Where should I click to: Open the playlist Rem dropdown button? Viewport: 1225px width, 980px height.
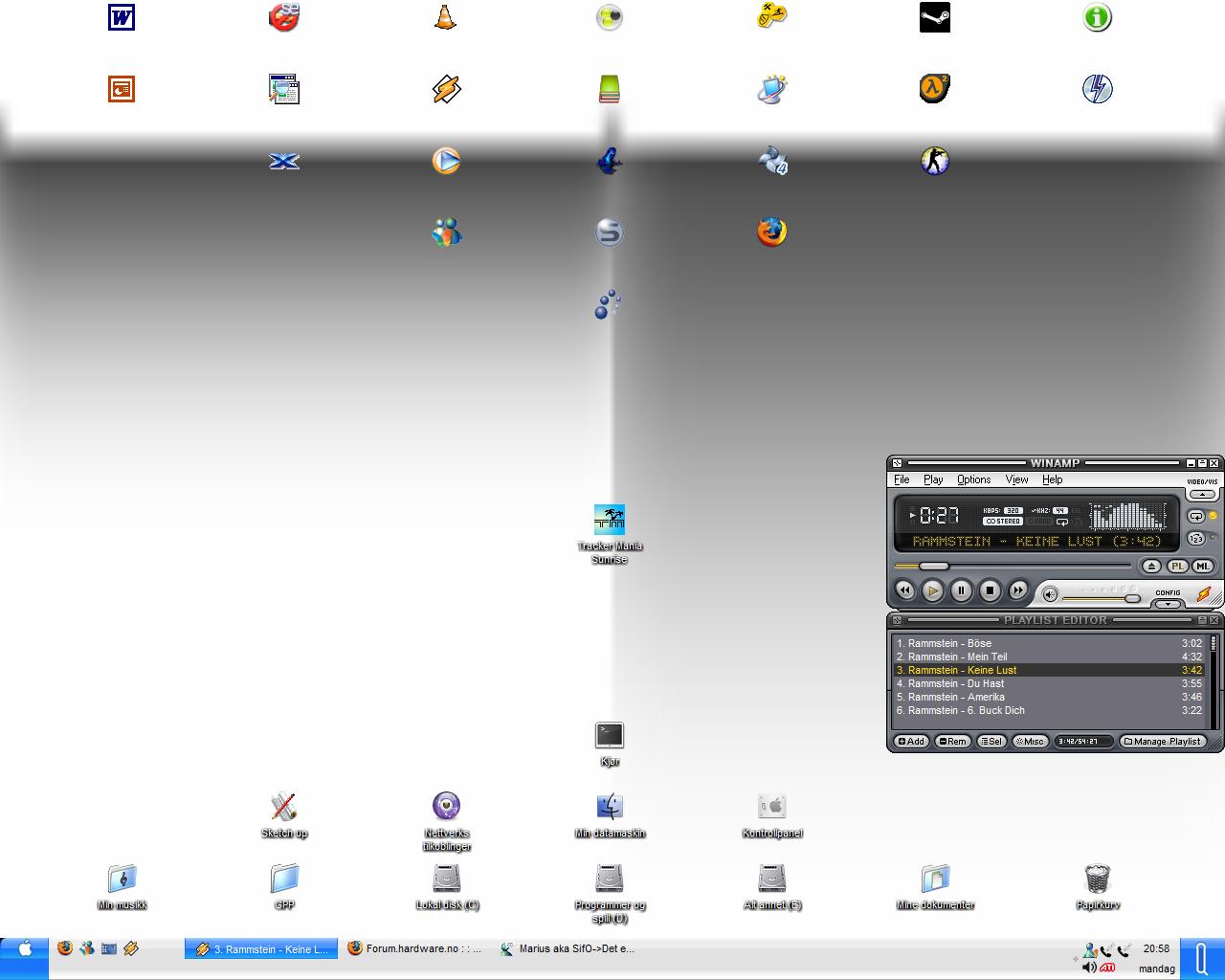point(953,741)
